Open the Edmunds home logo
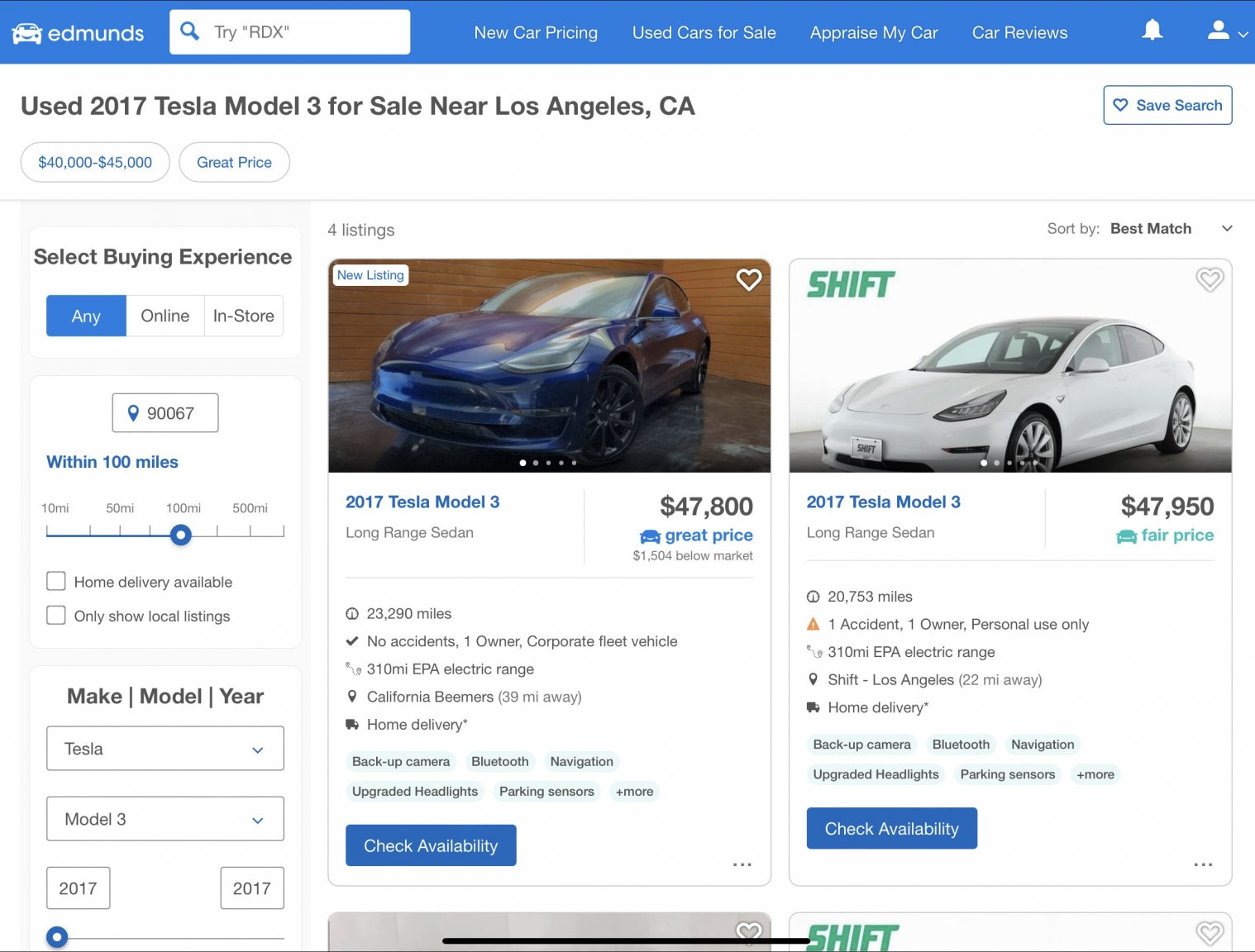The image size is (1255, 952). (x=78, y=33)
